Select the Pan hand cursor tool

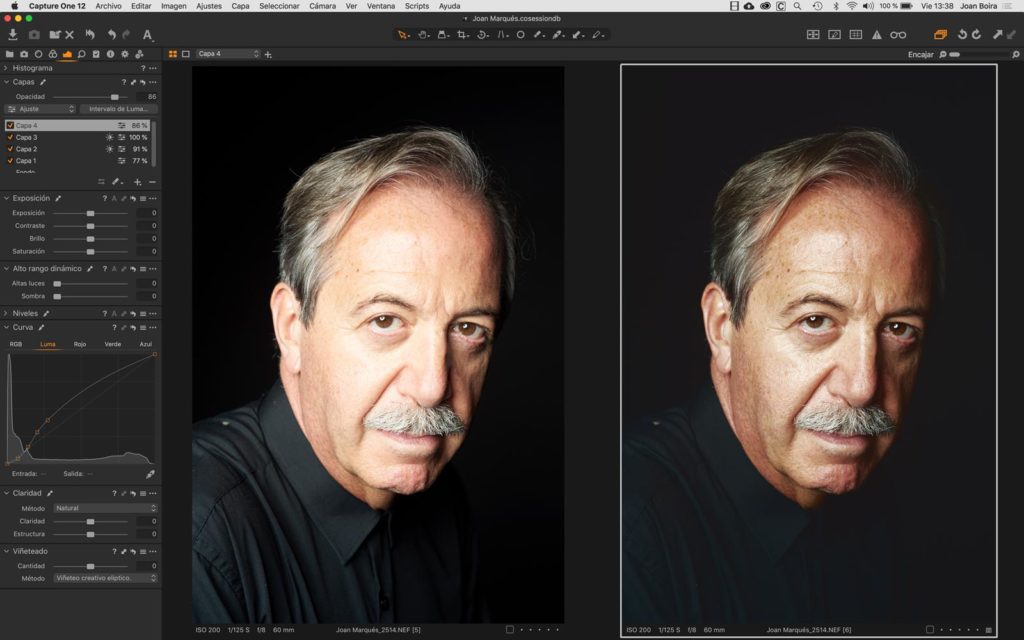click(423, 35)
